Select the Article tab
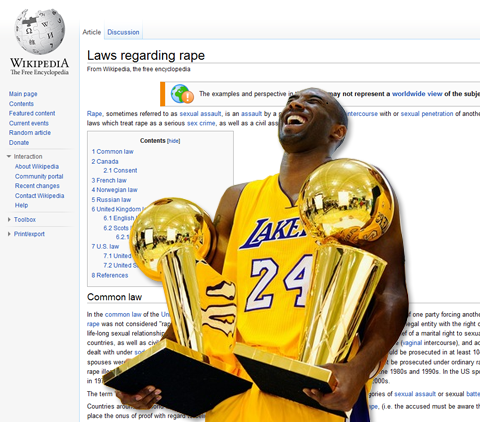480x422 pixels. pos(92,32)
